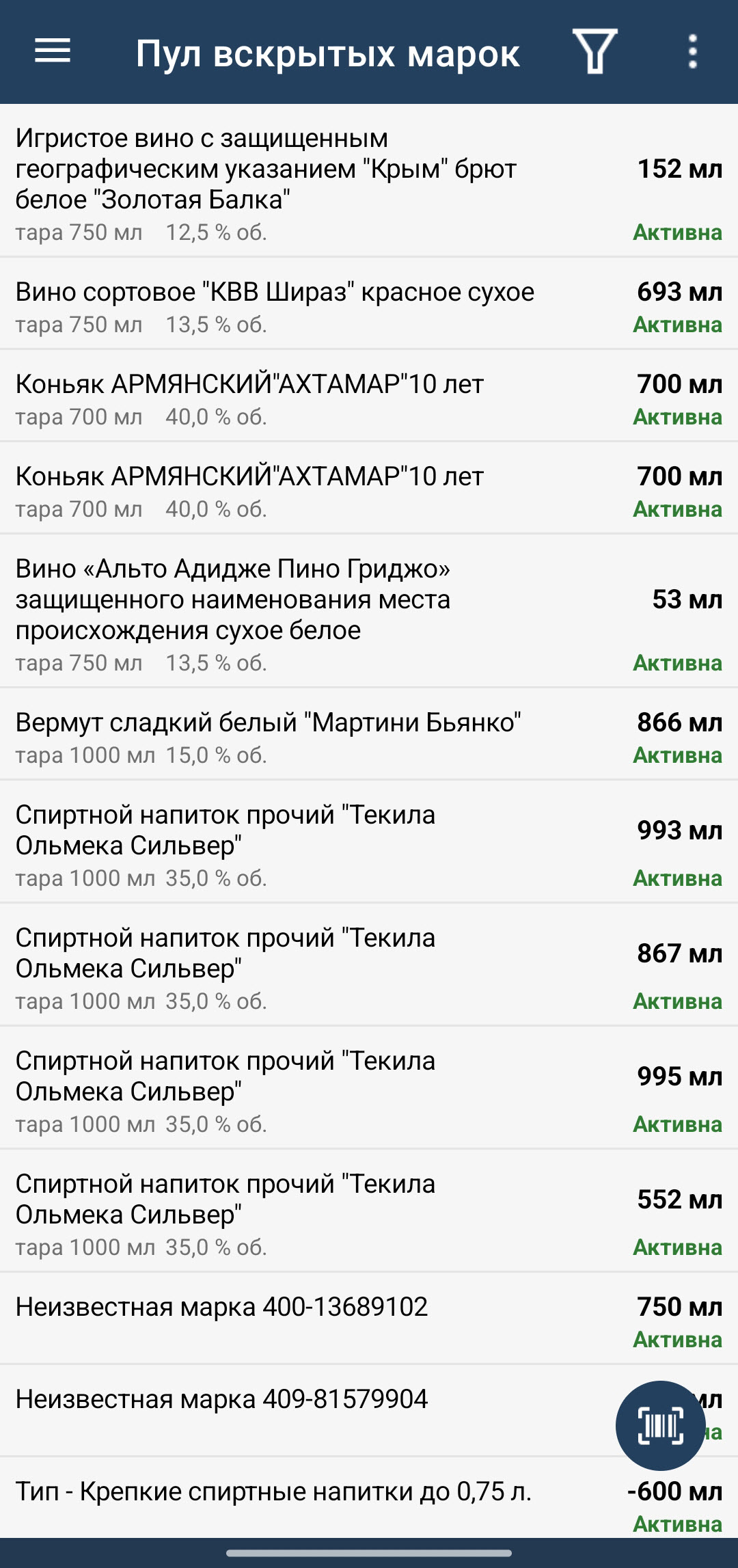Open the hamburger navigation menu

[53, 51]
